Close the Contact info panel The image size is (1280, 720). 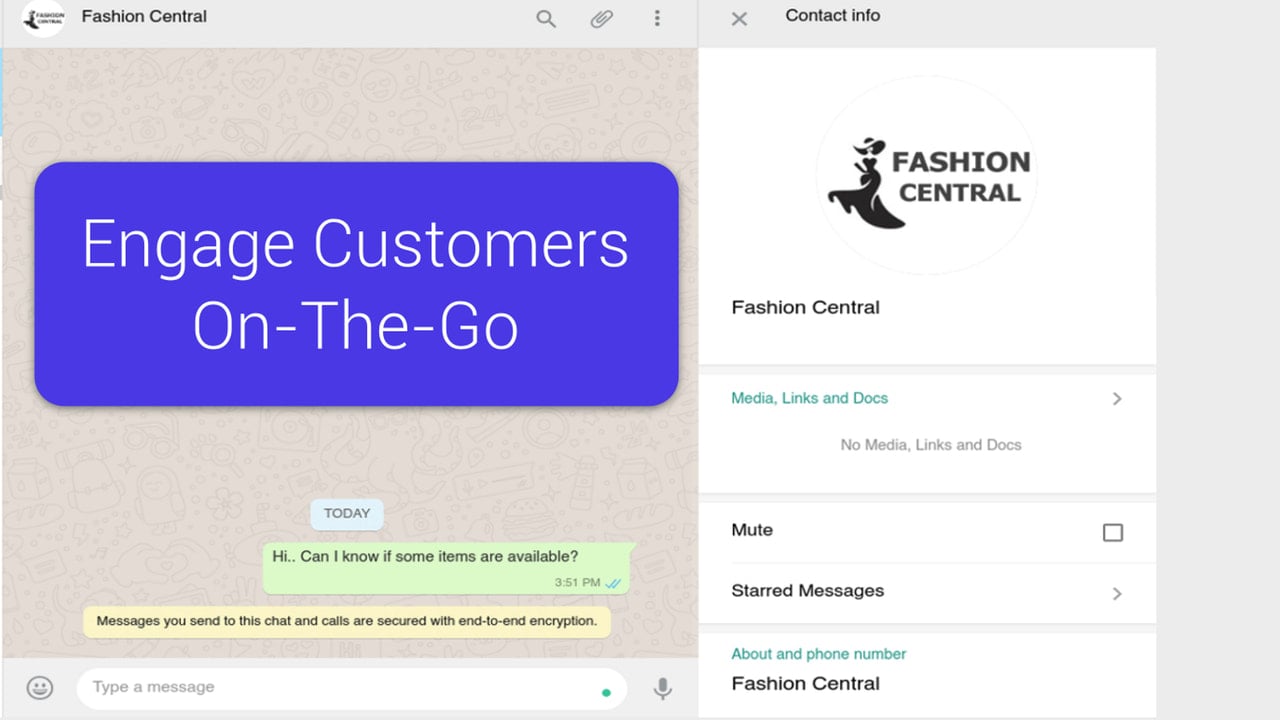click(x=739, y=18)
